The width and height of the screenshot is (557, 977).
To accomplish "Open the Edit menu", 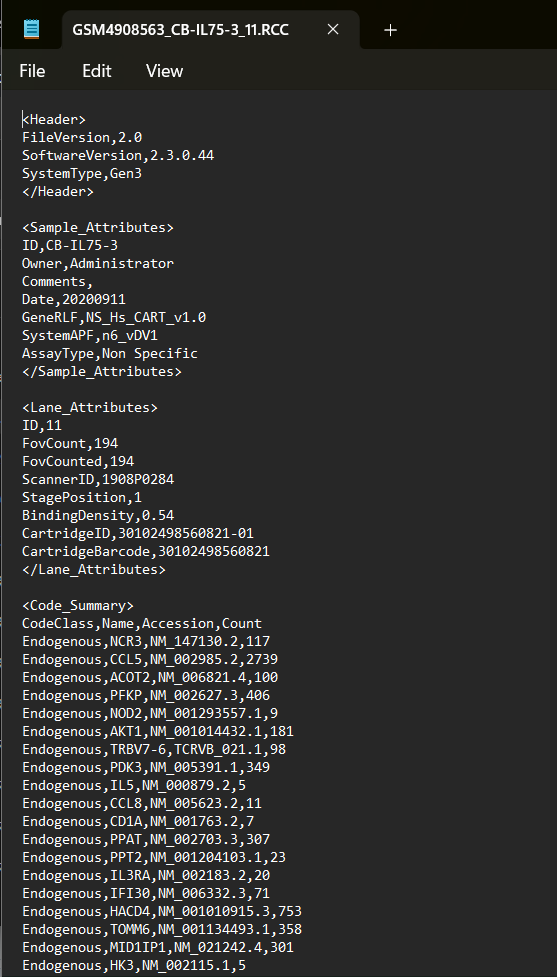I will (x=97, y=71).
